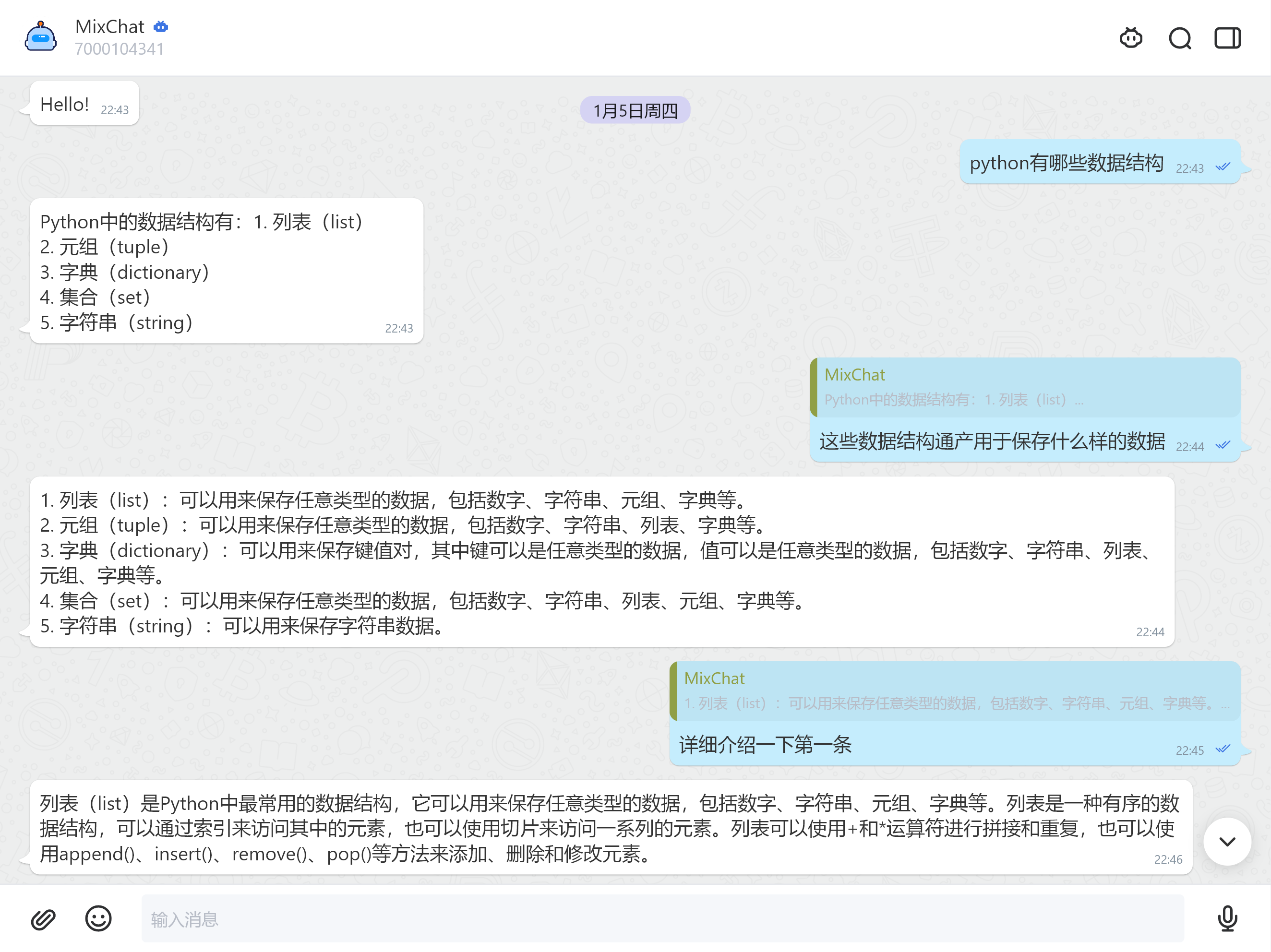
Task: Toggle the right sidebar panel icon
Action: pos(1227,38)
